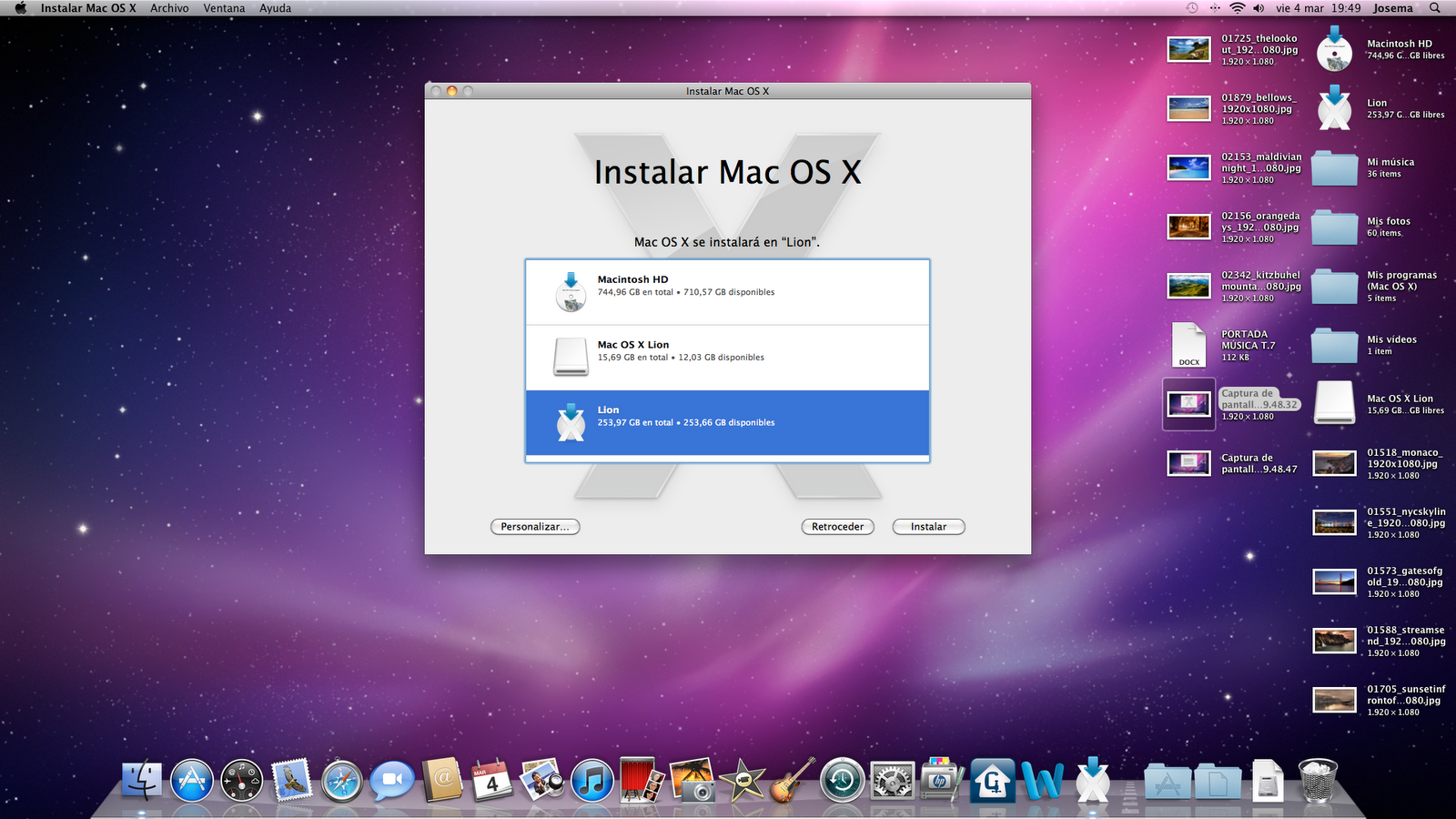Open the Mail stamp icon in the Dock

click(x=292, y=780)
